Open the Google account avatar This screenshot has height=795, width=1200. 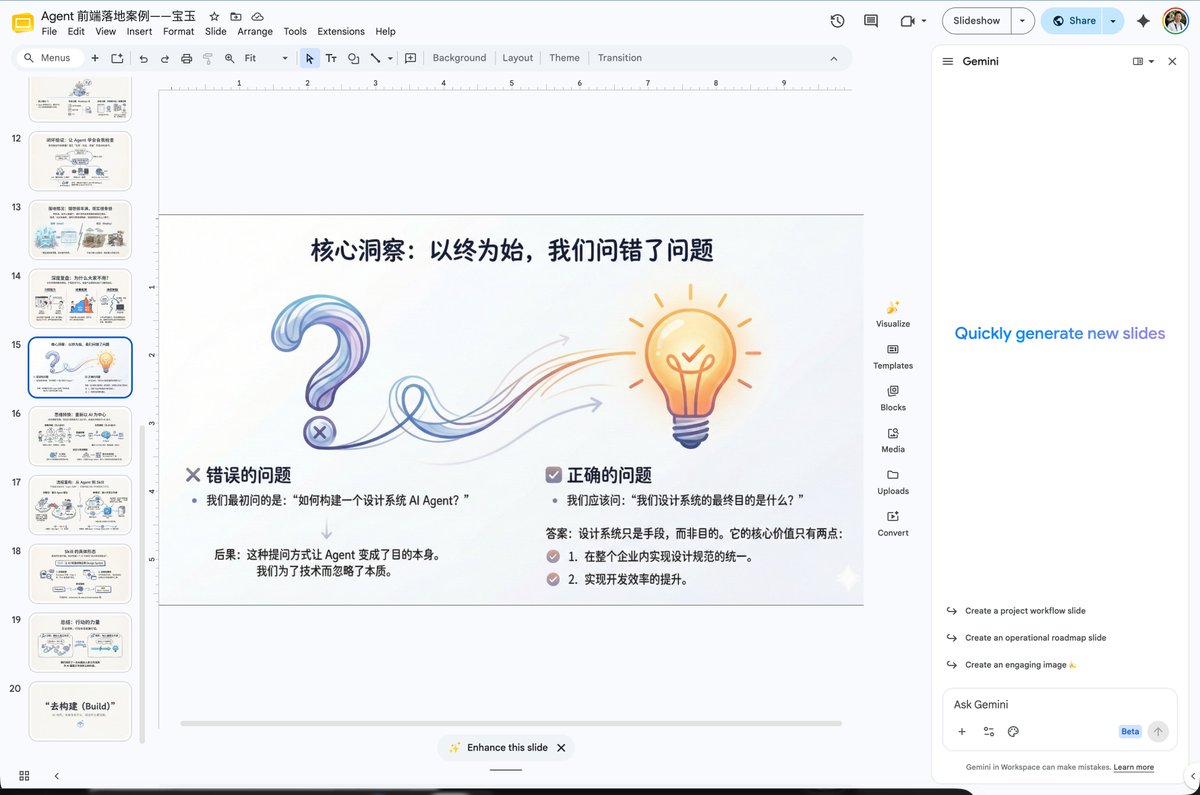coord(1176,21)
